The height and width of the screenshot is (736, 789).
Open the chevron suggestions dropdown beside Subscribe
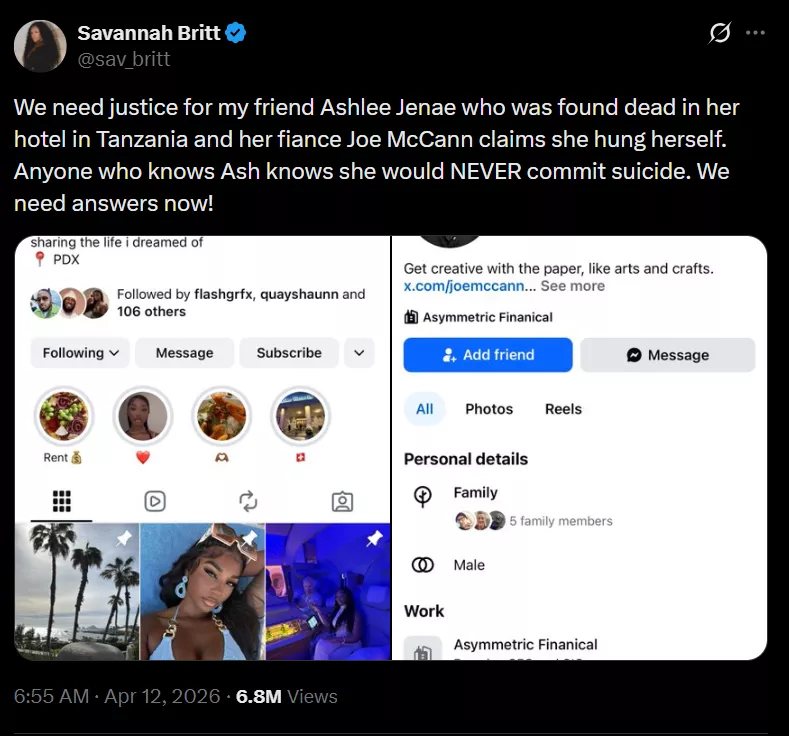tap(359, 353)
